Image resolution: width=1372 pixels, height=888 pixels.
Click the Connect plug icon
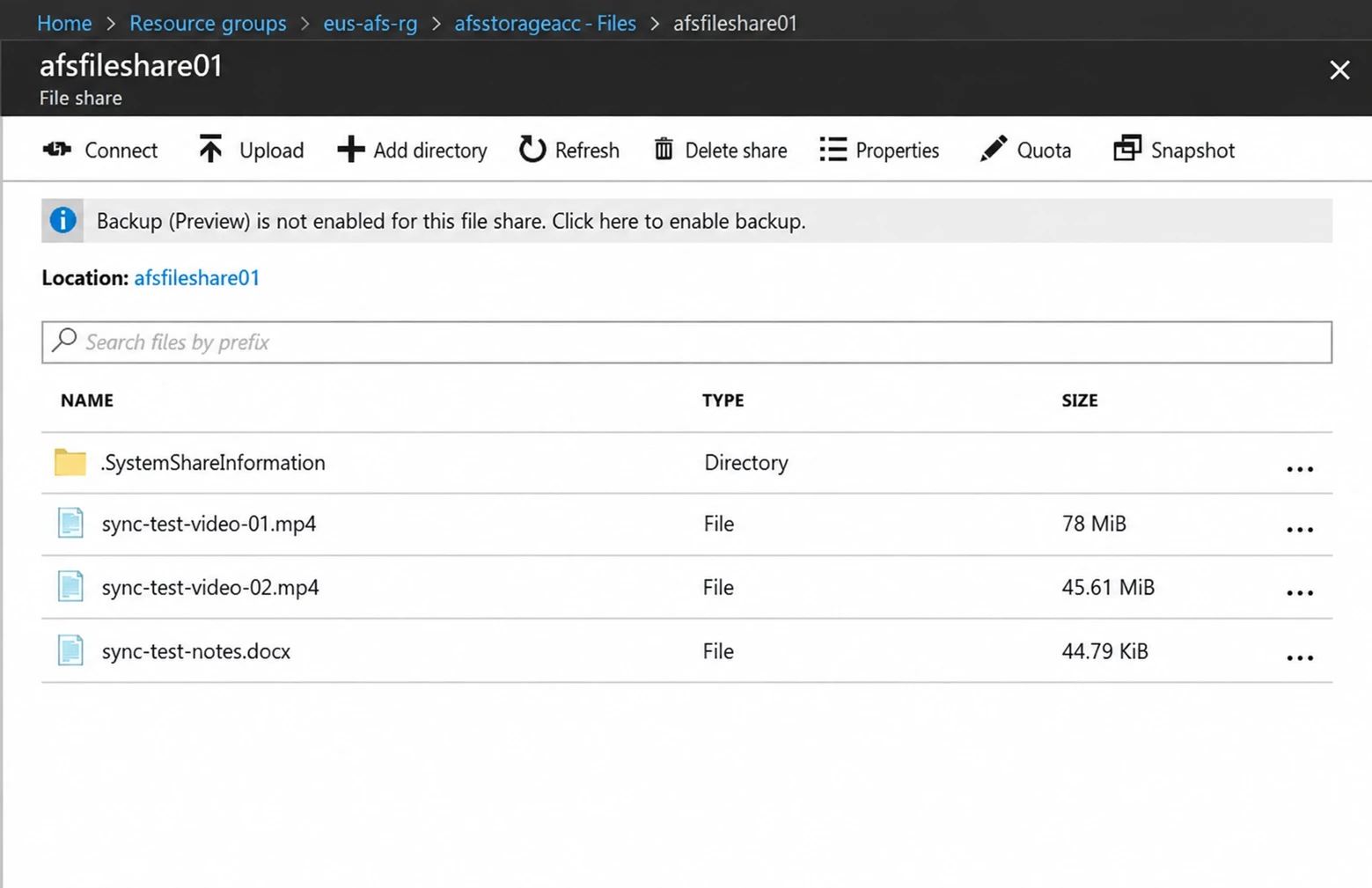pos(57,150)
